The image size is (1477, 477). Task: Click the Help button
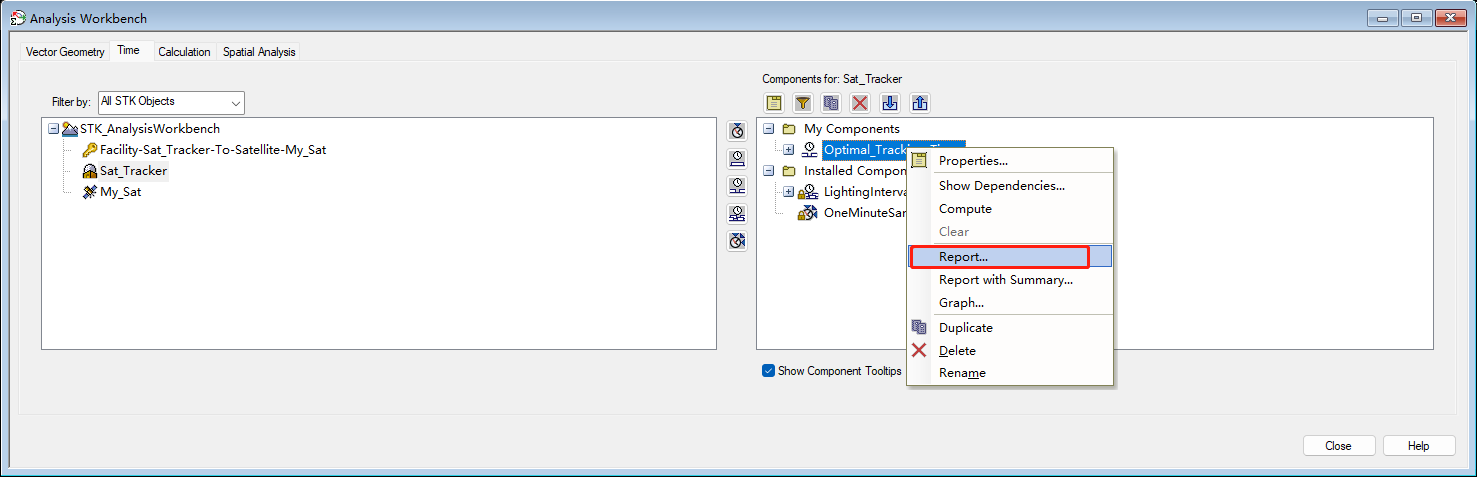pos(1418,446)
